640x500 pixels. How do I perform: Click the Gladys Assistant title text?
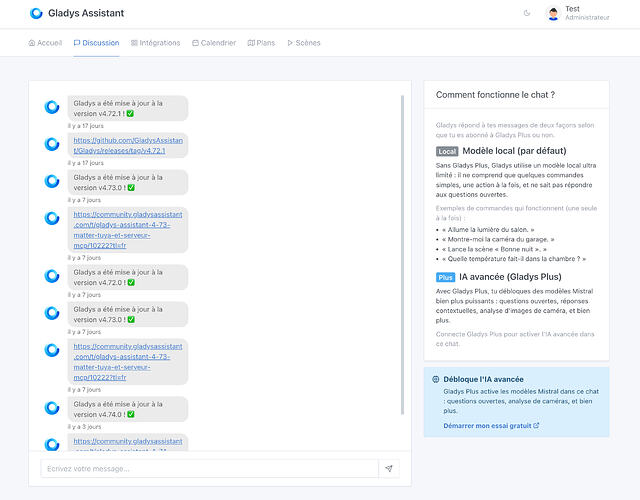coord(86,13)
